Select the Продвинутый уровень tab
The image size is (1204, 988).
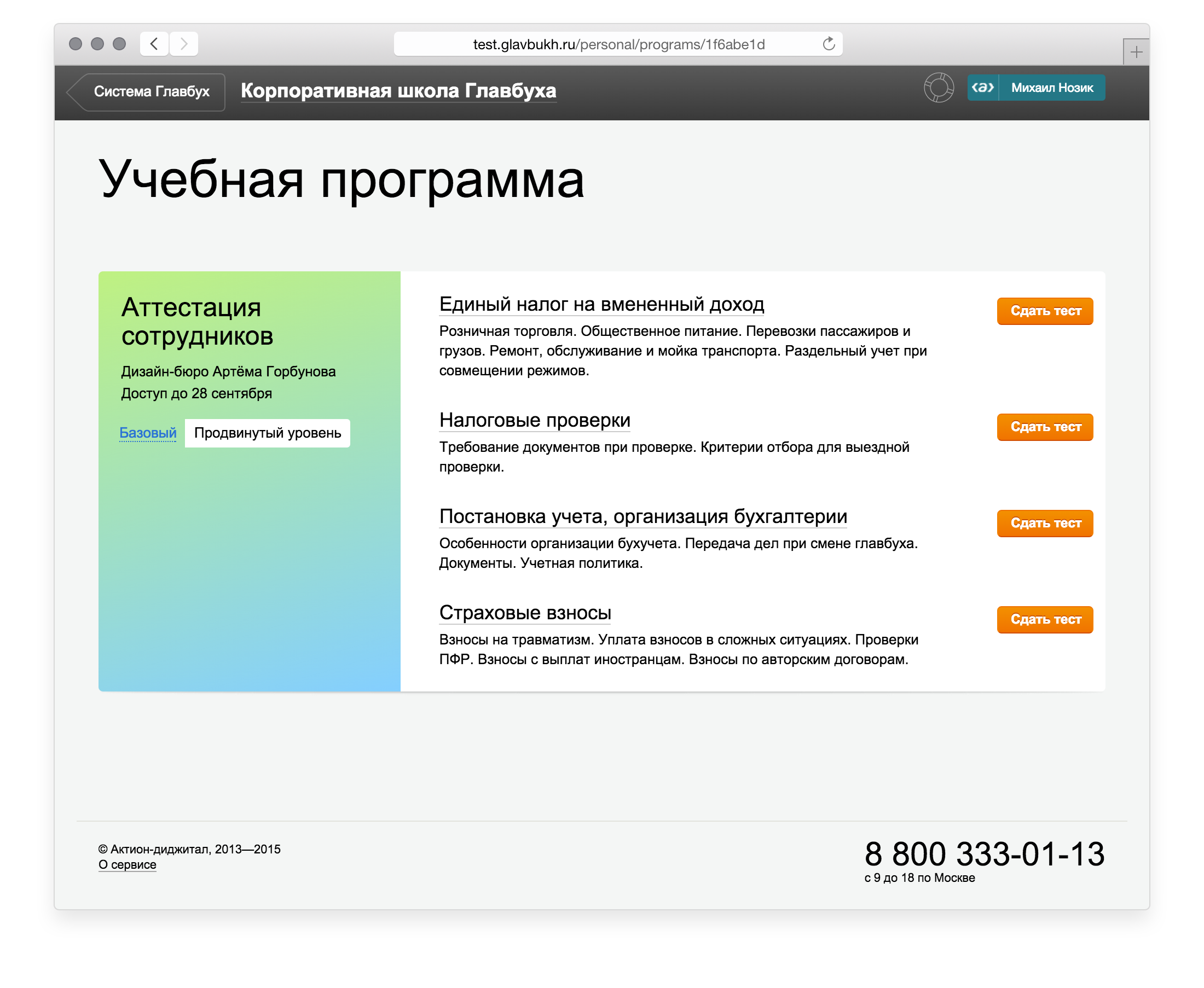click(267, 433)
